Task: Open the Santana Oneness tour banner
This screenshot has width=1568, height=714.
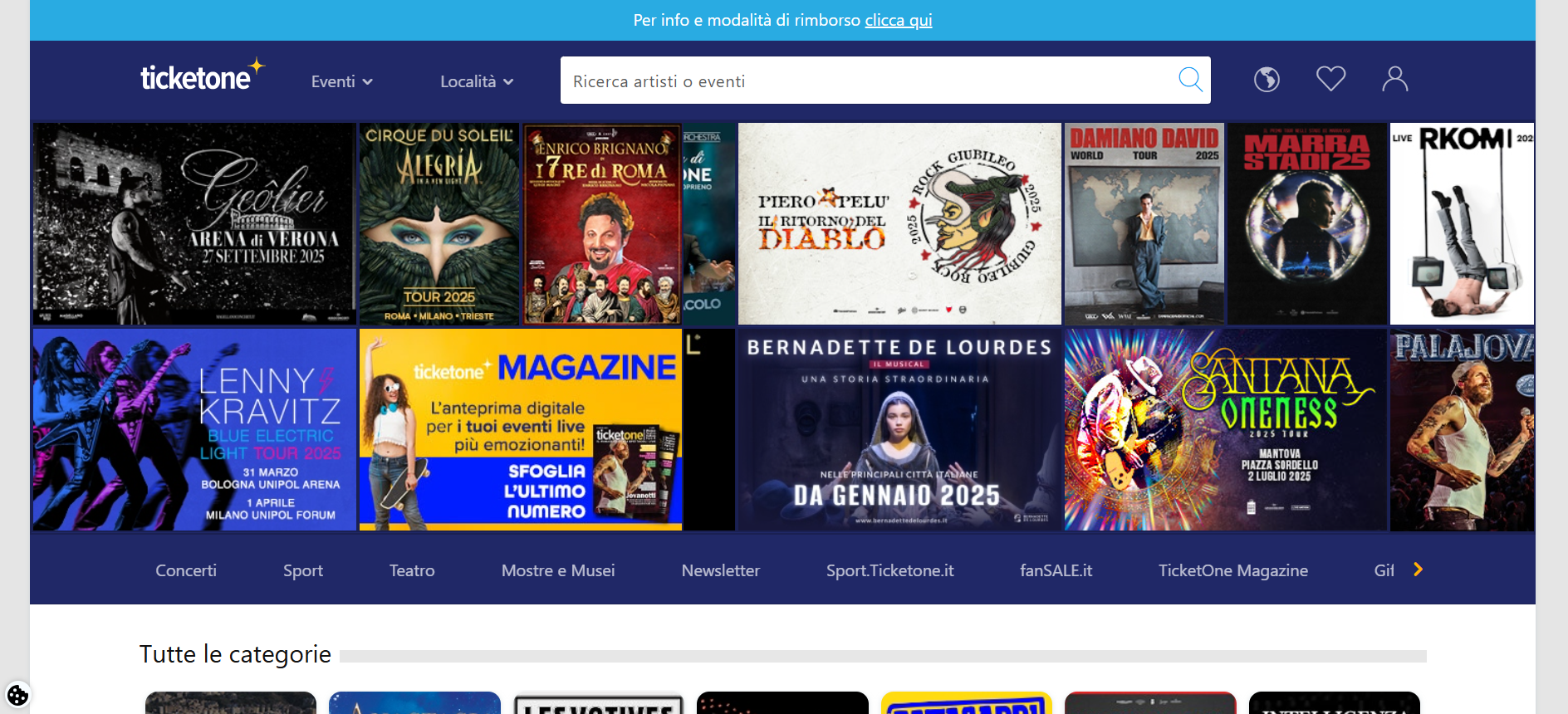Action: click(1225, 429)
